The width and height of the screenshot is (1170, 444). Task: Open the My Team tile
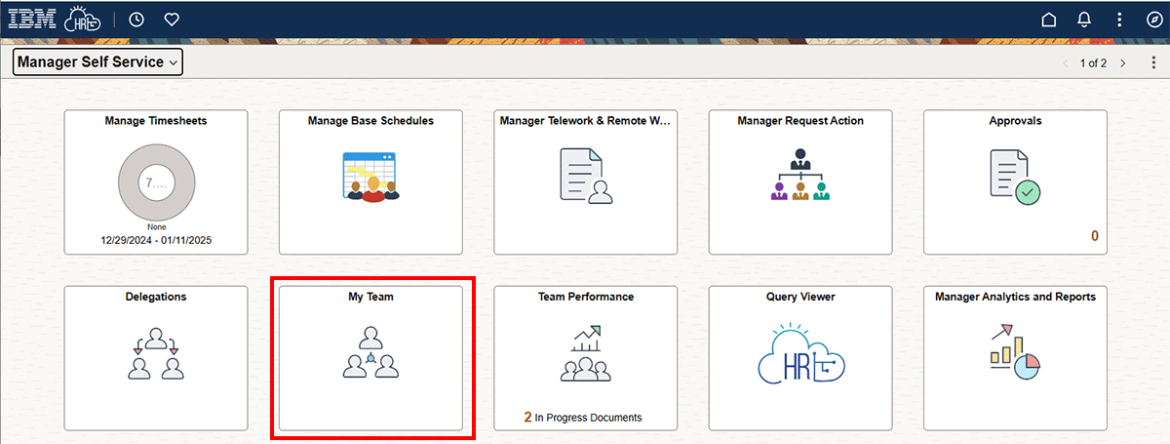pyautogui.click(x=370, y=358)
